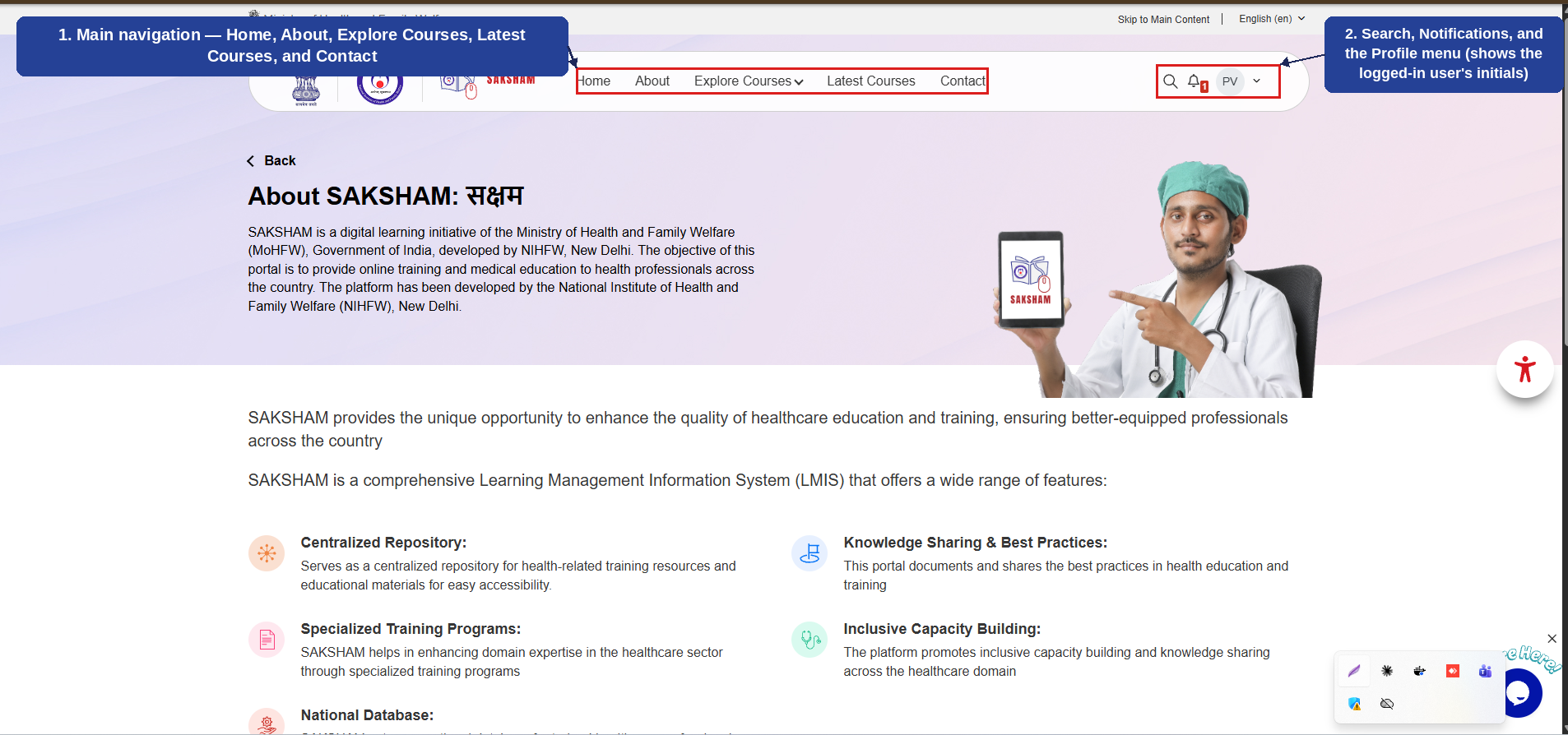This screenshot has height=735, width=1568.
Task: Click the PV profile avatar
Action: (1230, 81)
